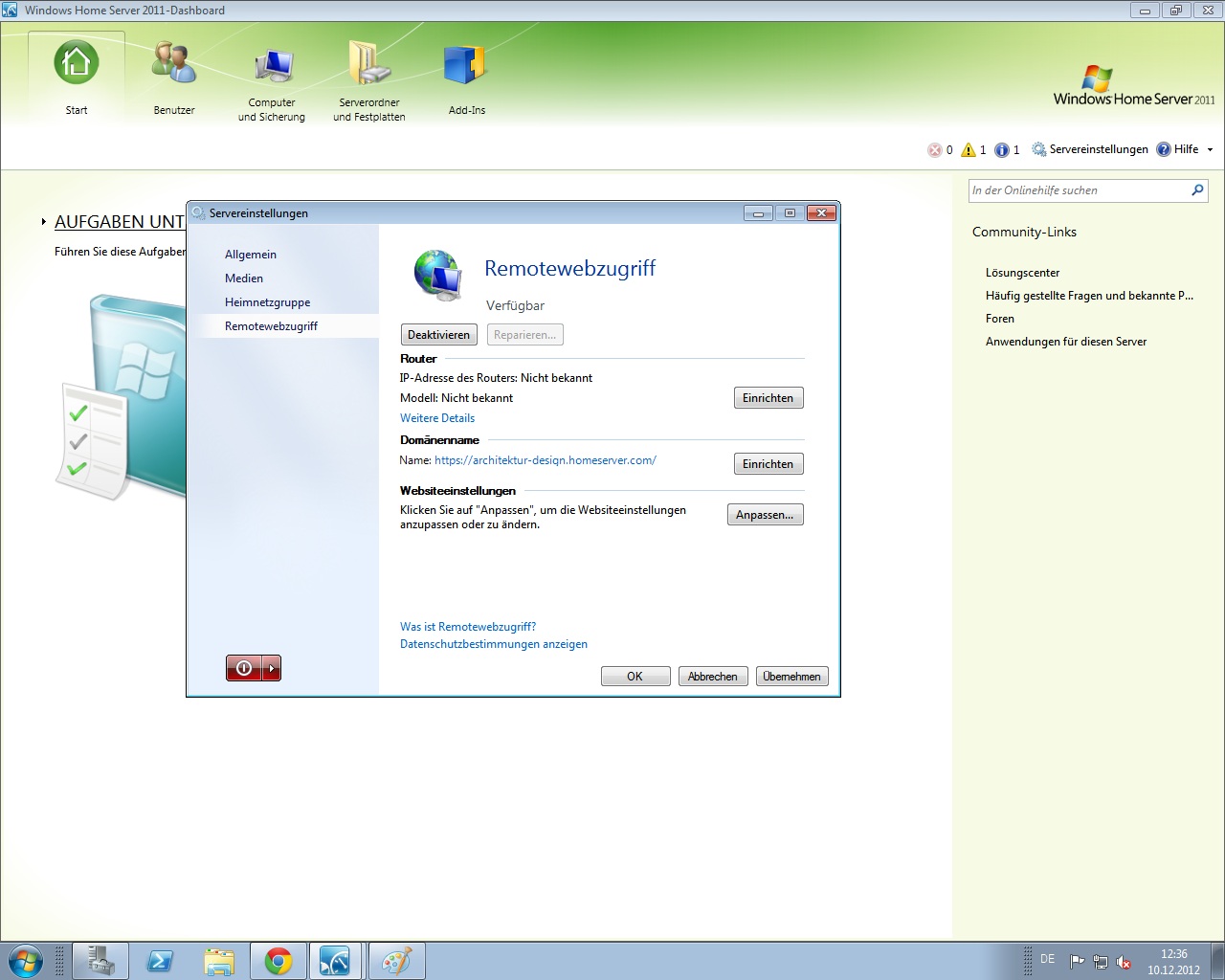Launch PowerShell from the taskbar
This screenshot has height=980, width=1225.
(160, 961)
